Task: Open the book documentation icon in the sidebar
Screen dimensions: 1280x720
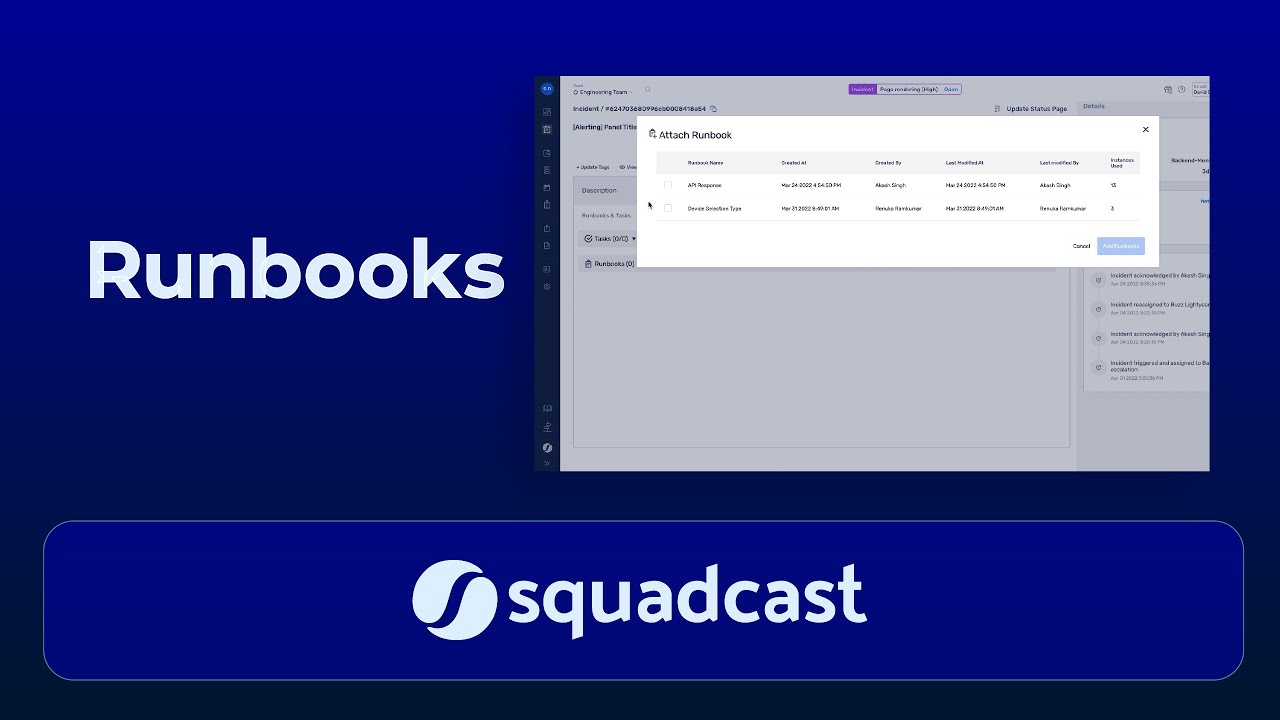Action: tap(547, 408)
